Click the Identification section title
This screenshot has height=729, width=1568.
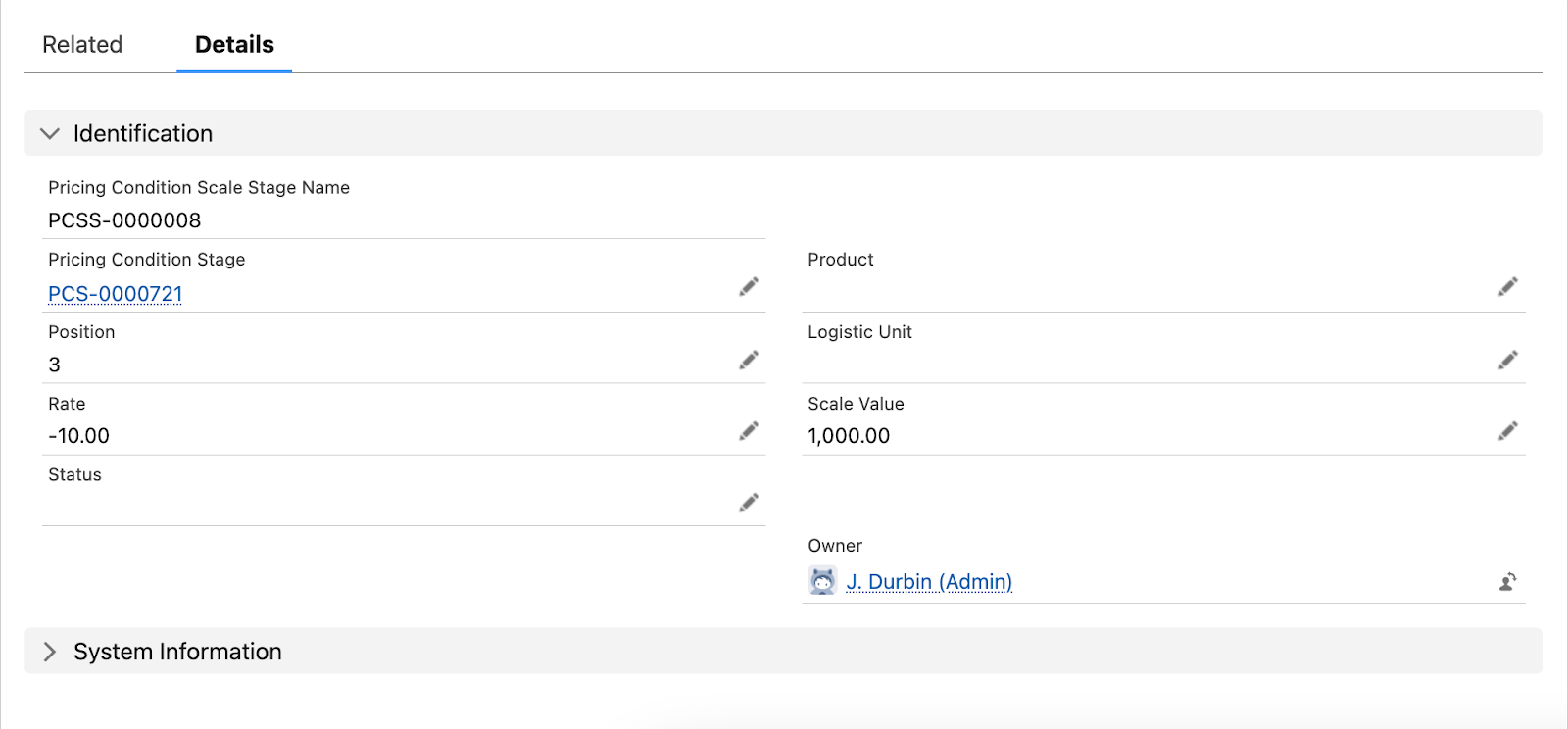click(143, 133)
